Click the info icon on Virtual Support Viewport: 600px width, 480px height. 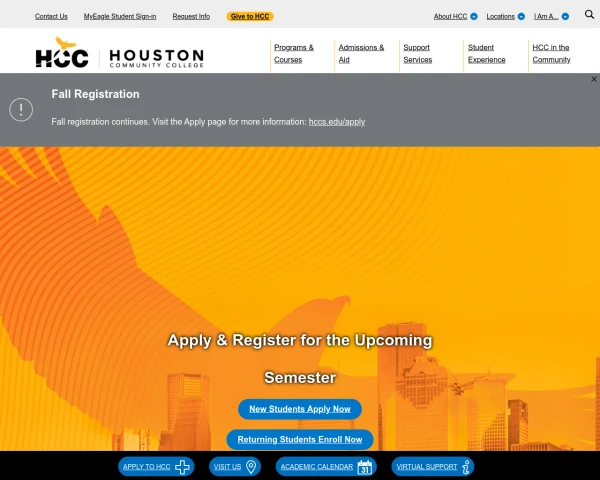click(x=466, y=467)
